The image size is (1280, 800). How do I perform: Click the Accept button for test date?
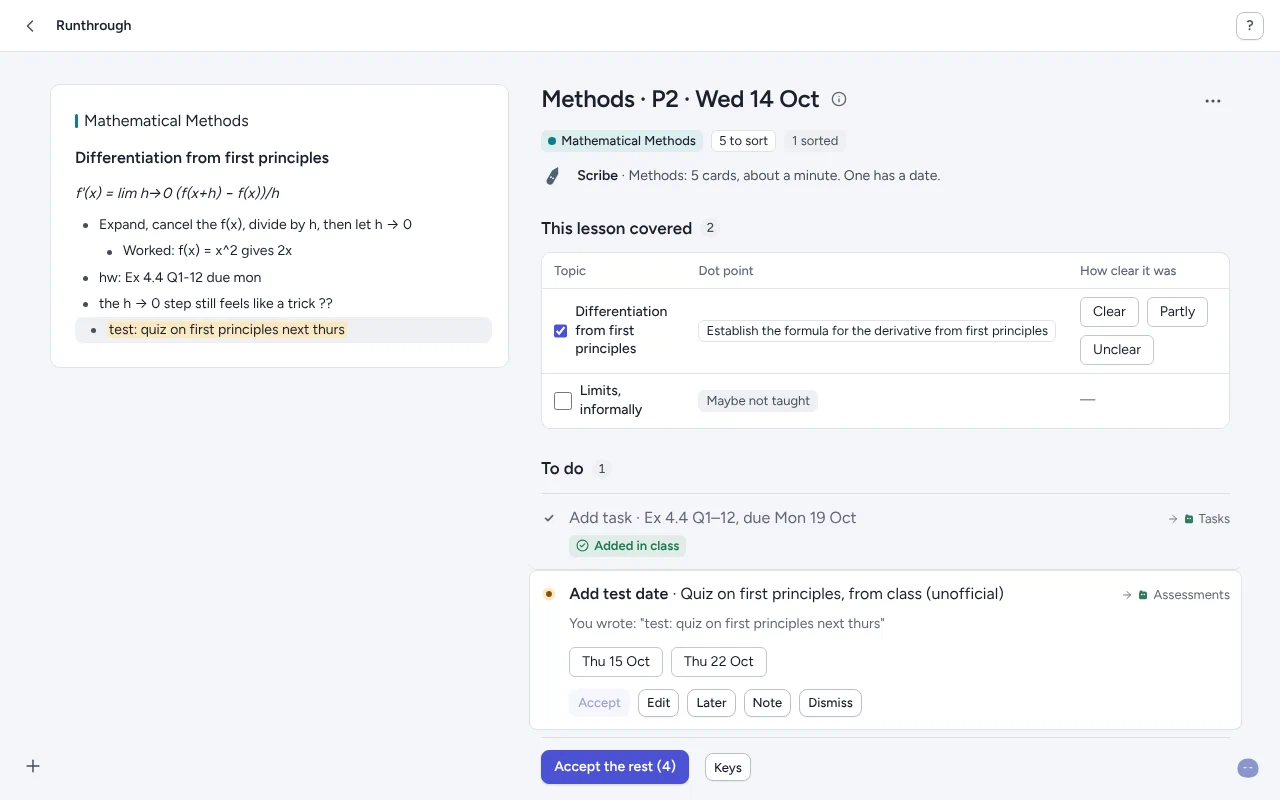[599, 703]
